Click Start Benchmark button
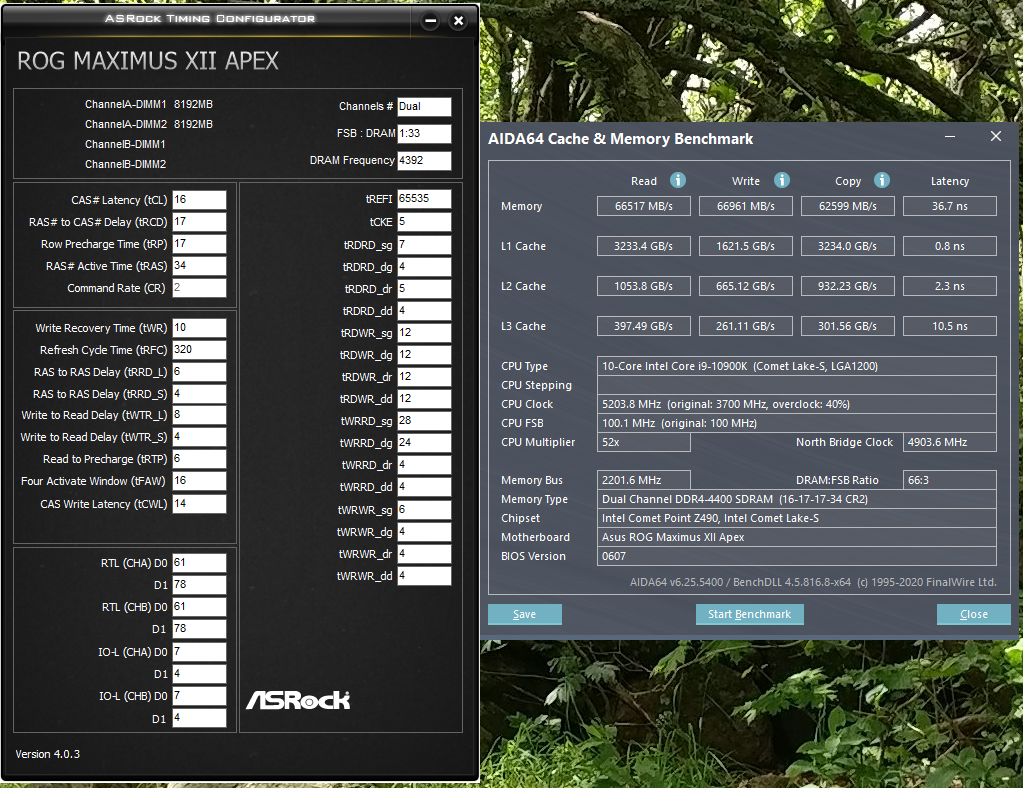The height and width of the screenshot is (788, 1023). [x=750, y=614]
